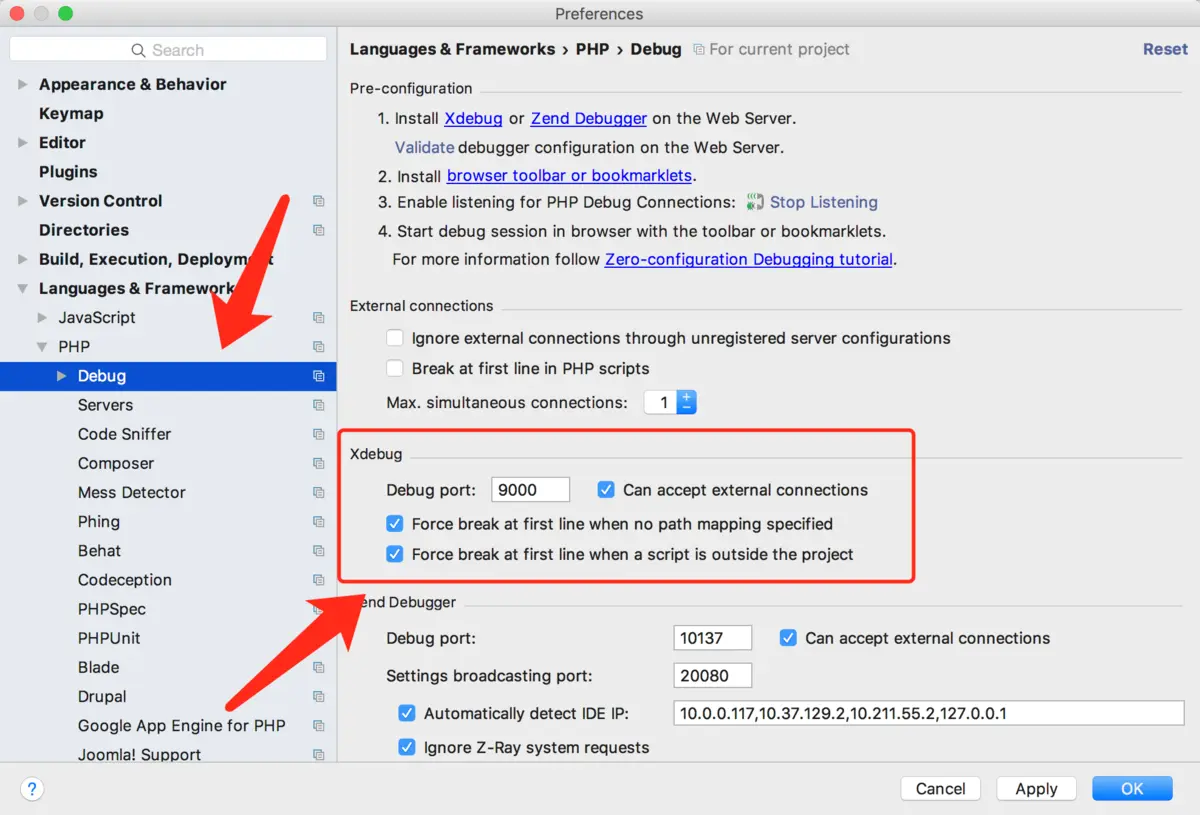The image size is (1200, 815).
Task: Click Reset link at top right
Action: (x=1165, y=49)
